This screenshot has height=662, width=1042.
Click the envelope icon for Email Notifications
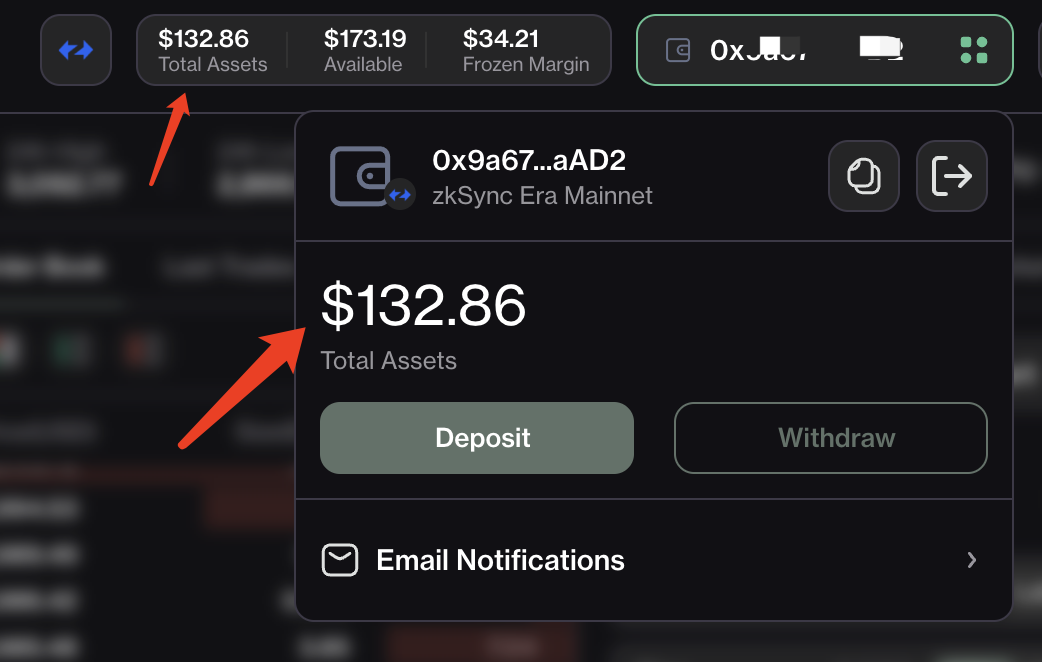[x=340, y=560]
